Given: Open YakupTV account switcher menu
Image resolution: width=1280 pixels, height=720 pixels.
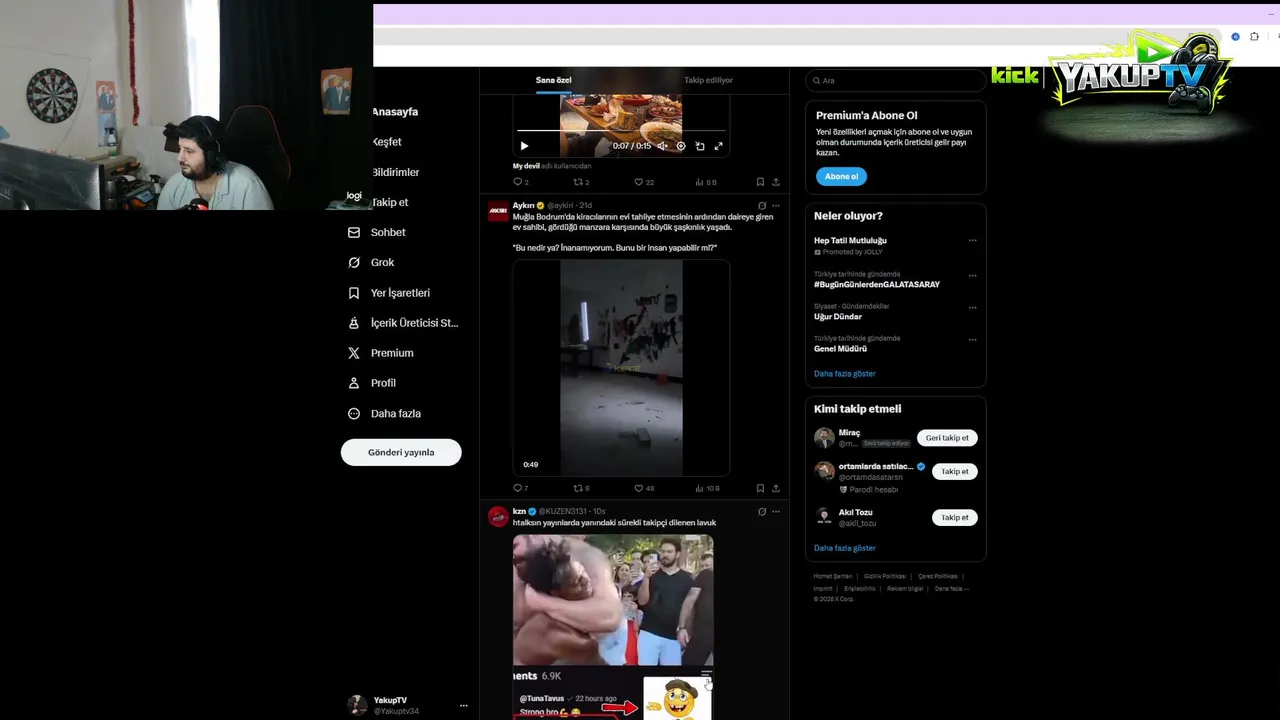Looking at the screenshot, I should pos(408,705).
